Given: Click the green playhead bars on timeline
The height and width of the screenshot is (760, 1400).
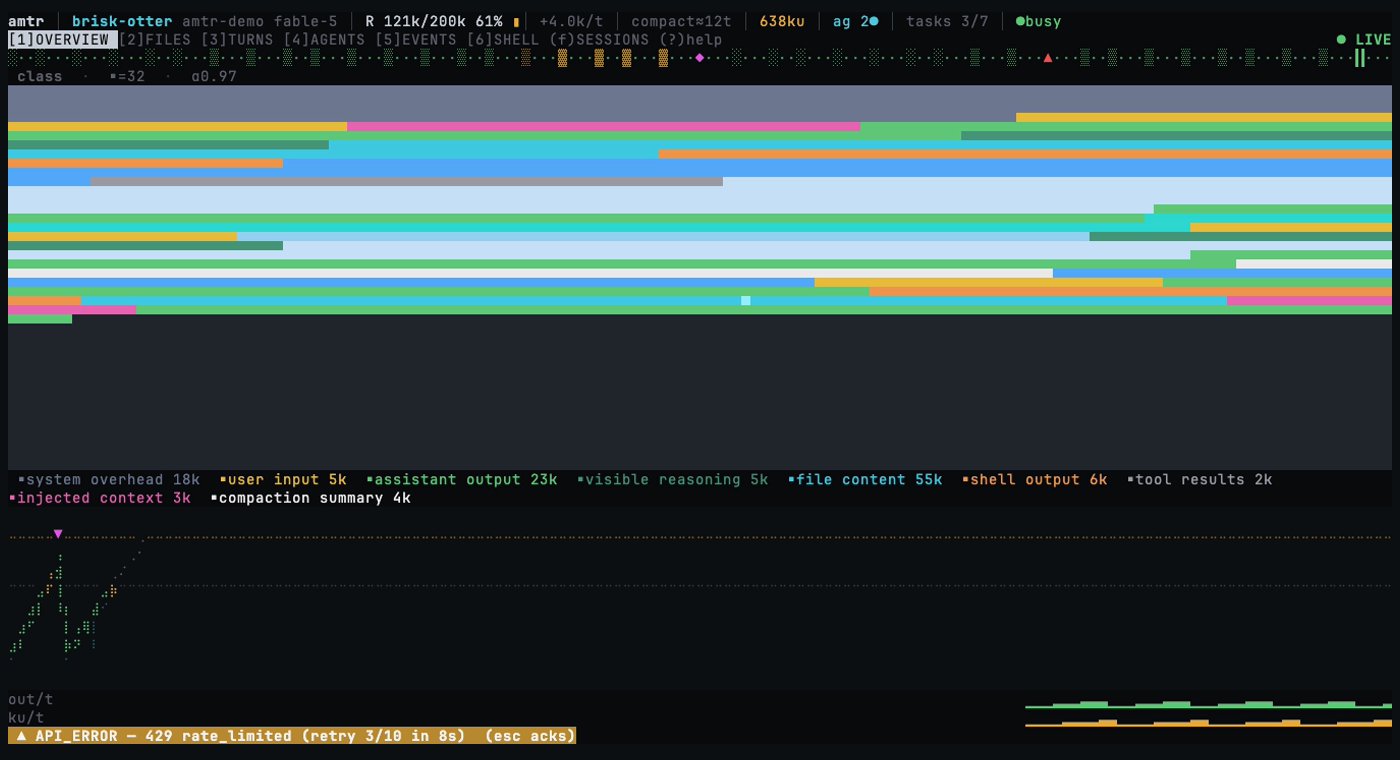Looking at the screenshot, I should [x=1360, y=58].
